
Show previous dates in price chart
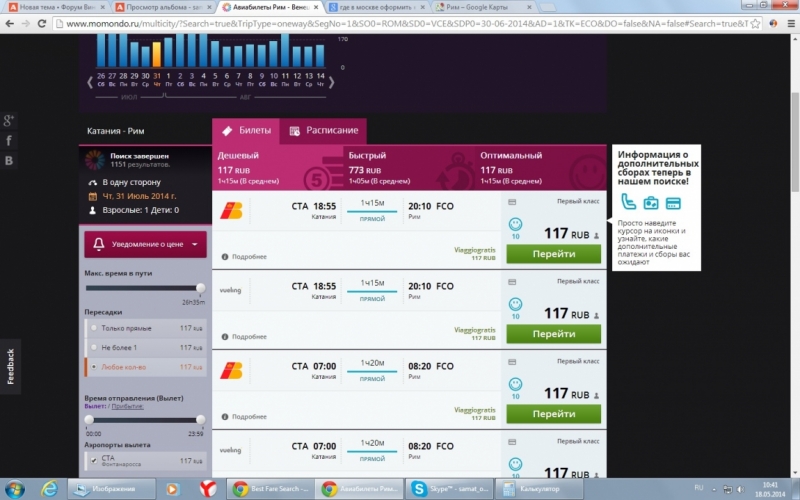(90, 82)
